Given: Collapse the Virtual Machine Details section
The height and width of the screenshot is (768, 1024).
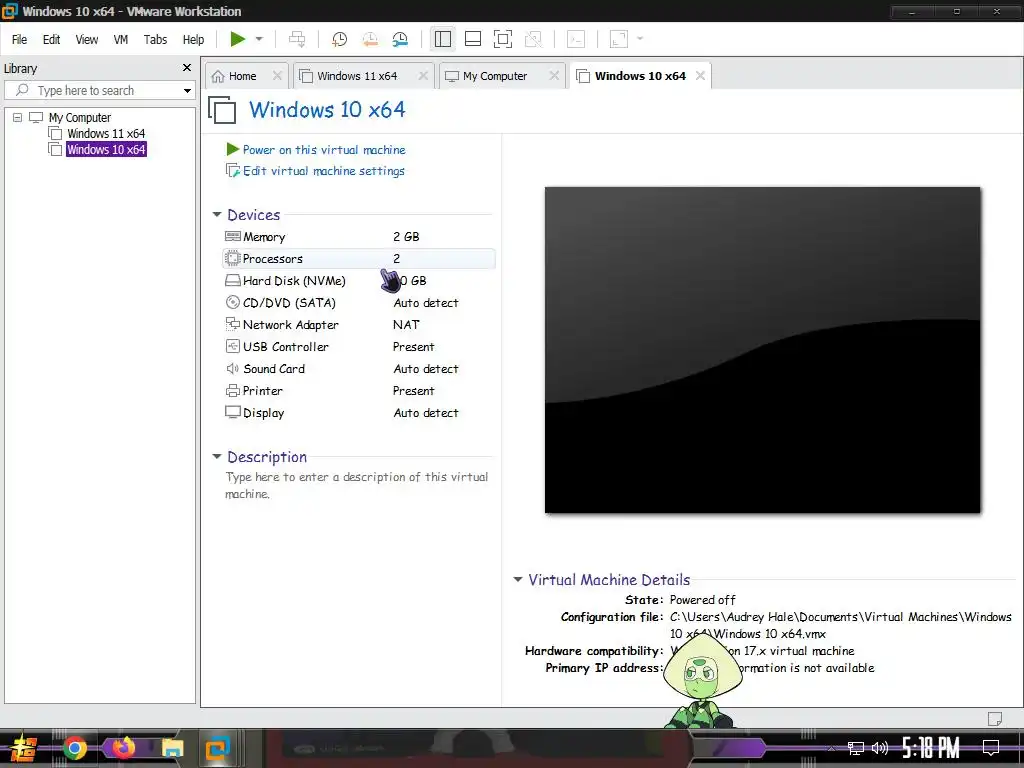Looking at the screenshot, I should pos(518,579).
